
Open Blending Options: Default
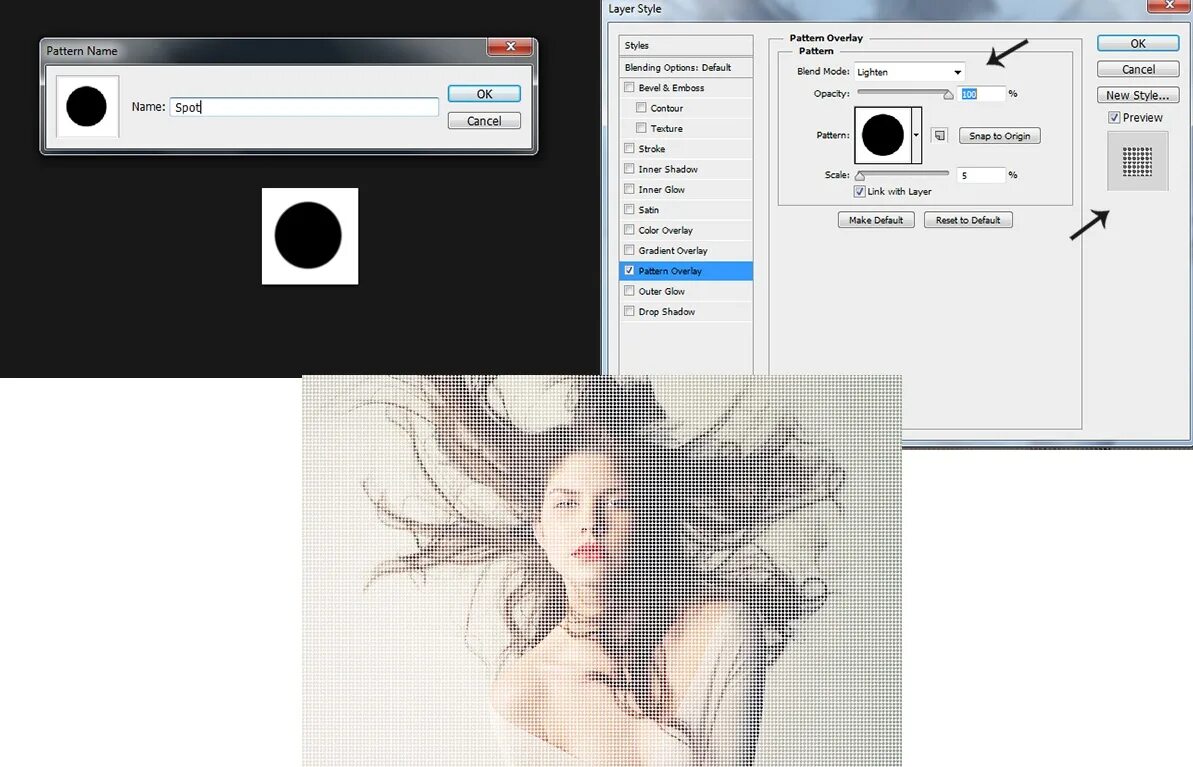(x=686, y=68)
